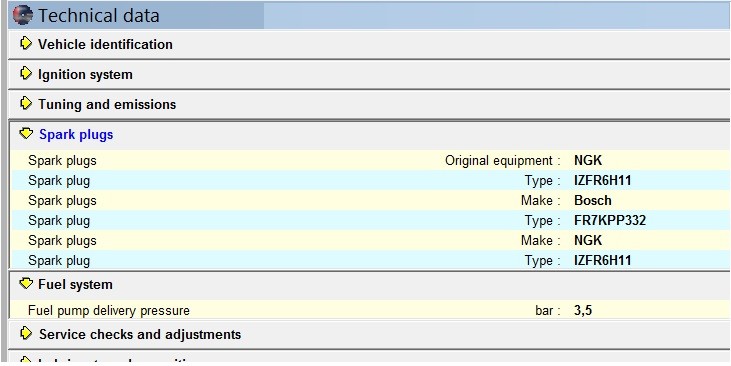
Task: Expand Ignition system arrow
Action: pyautogui.click(x=26, y=73)
